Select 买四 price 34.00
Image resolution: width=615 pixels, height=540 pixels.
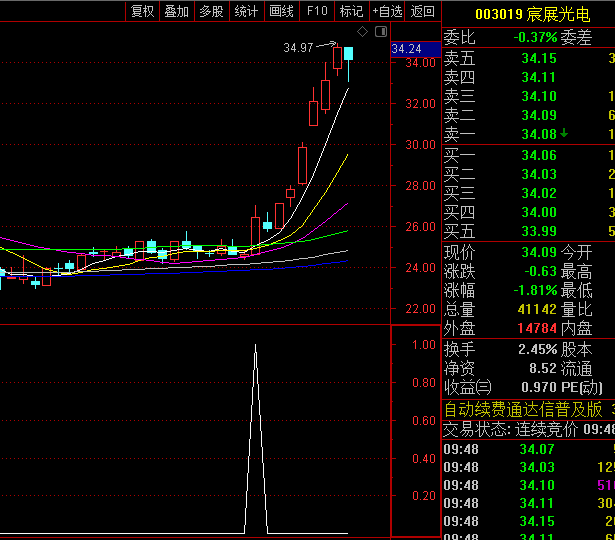[539, 212]
